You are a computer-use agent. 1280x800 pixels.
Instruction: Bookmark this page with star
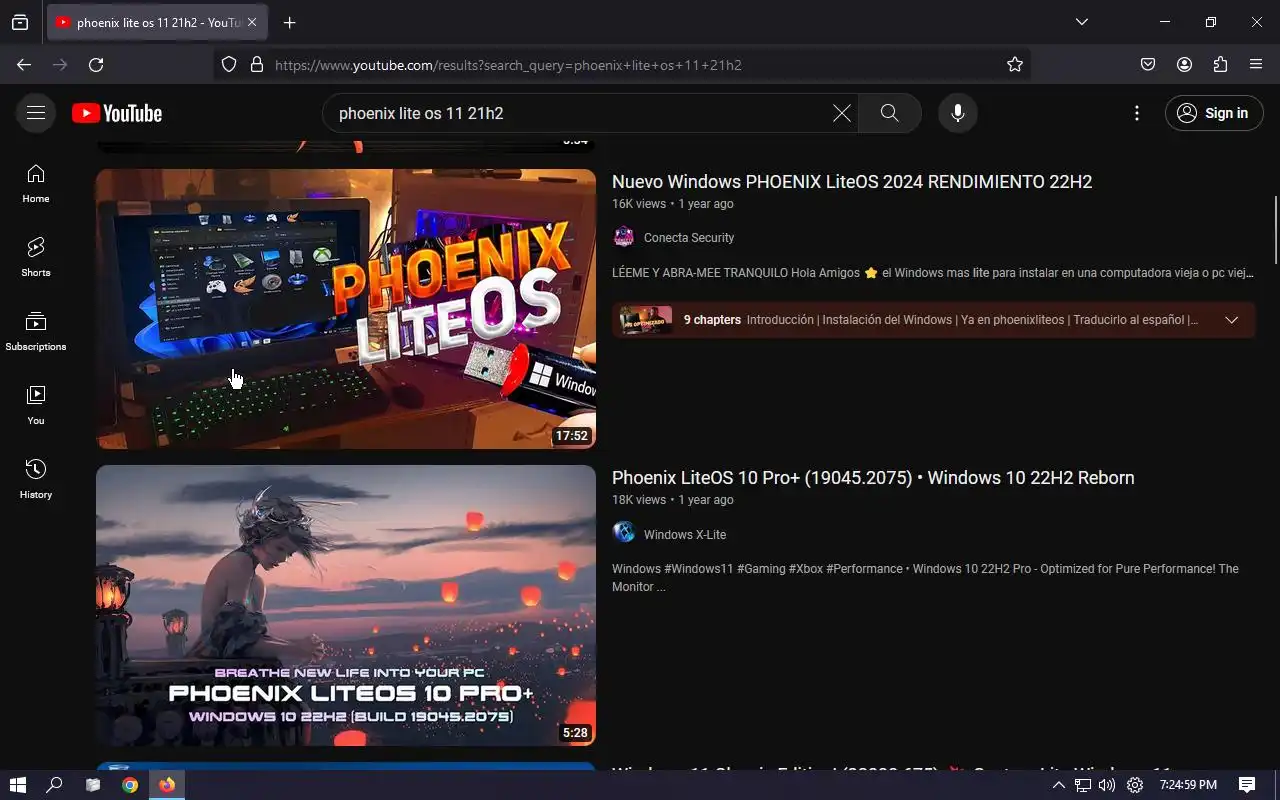point(1015,64)
